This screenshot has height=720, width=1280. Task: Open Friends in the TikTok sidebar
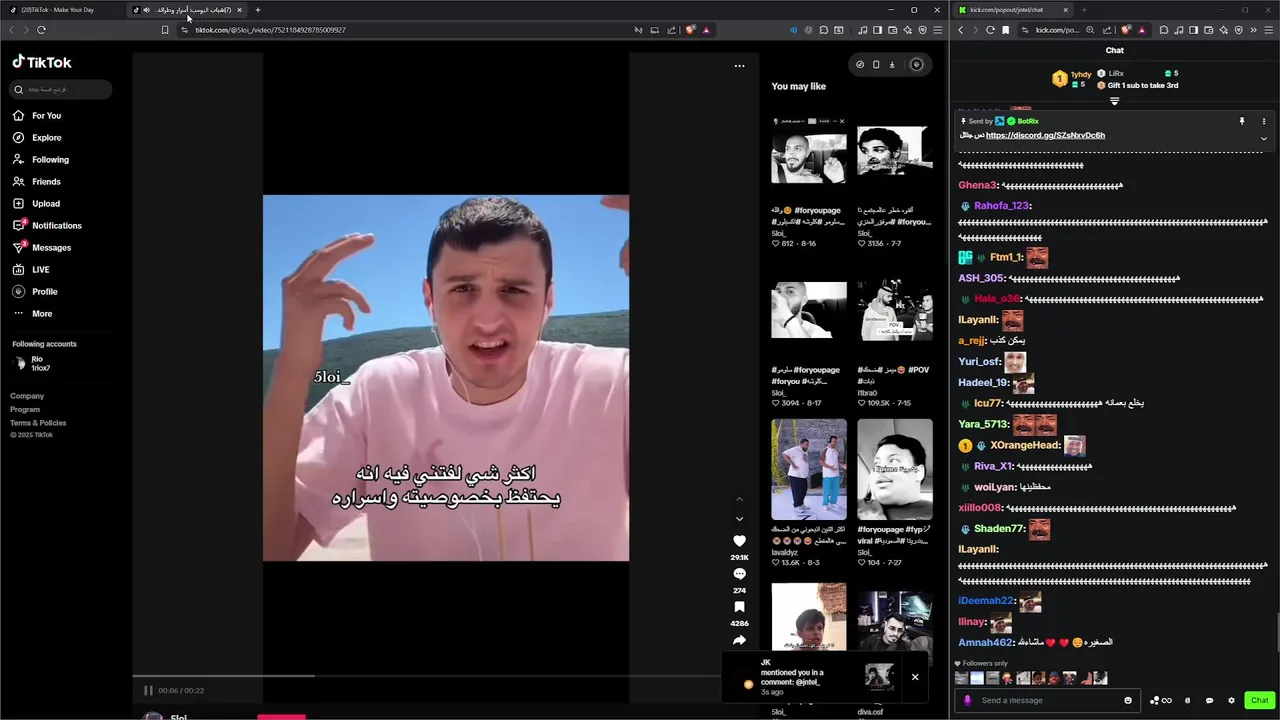tap(38, 182)
